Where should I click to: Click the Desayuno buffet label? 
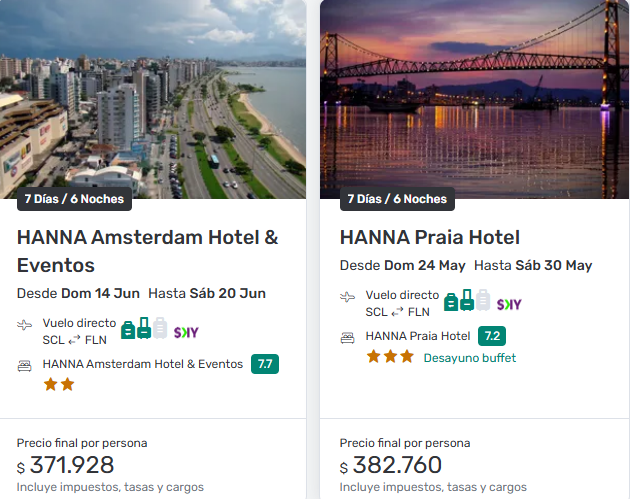tap(471, 357)
